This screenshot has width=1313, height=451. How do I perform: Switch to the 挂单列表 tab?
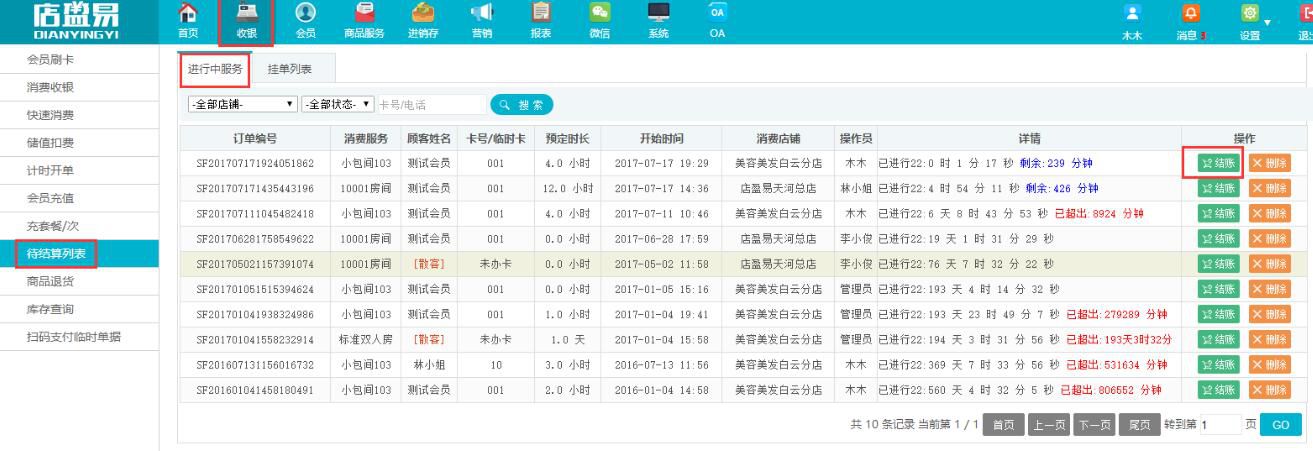point(290,69)
